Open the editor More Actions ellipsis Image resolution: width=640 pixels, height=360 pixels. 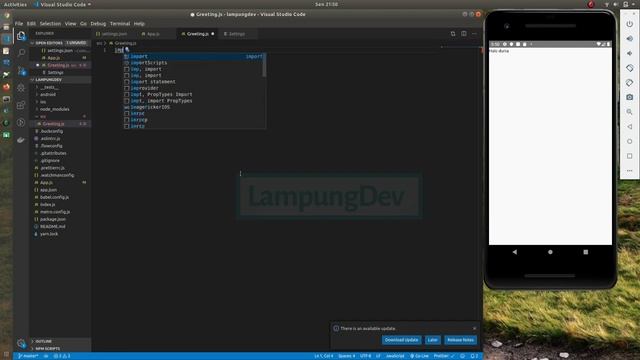(474, 33)
